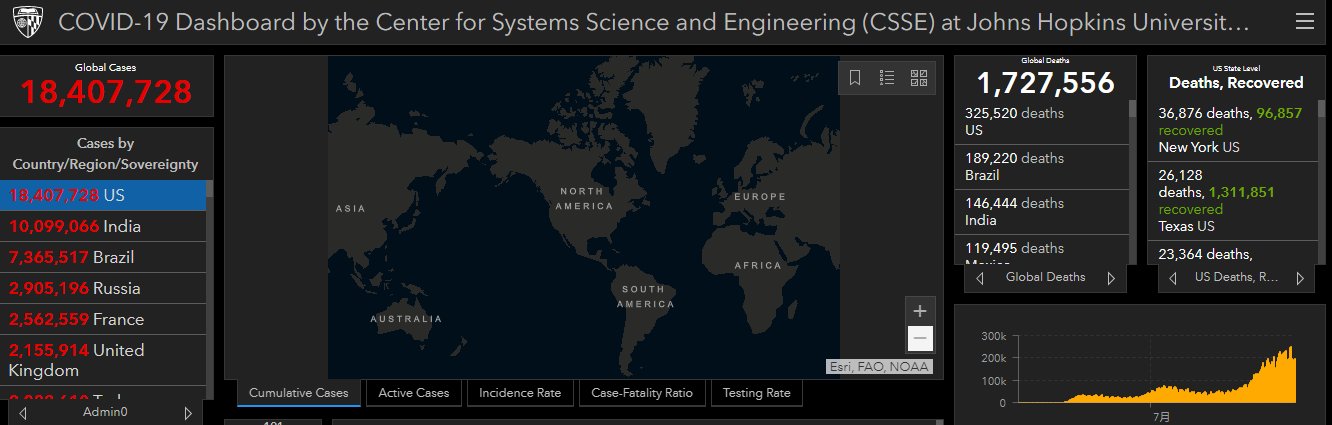Click the Deaths, Recovered heading

pos(1236,83)
